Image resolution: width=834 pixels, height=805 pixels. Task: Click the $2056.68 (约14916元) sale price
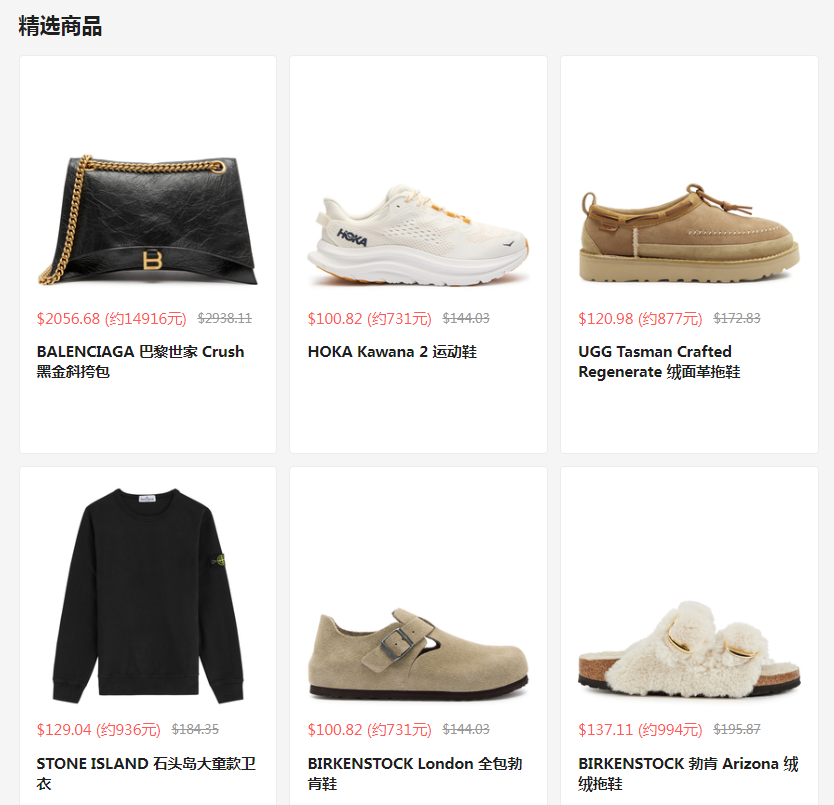click(112, 319)
